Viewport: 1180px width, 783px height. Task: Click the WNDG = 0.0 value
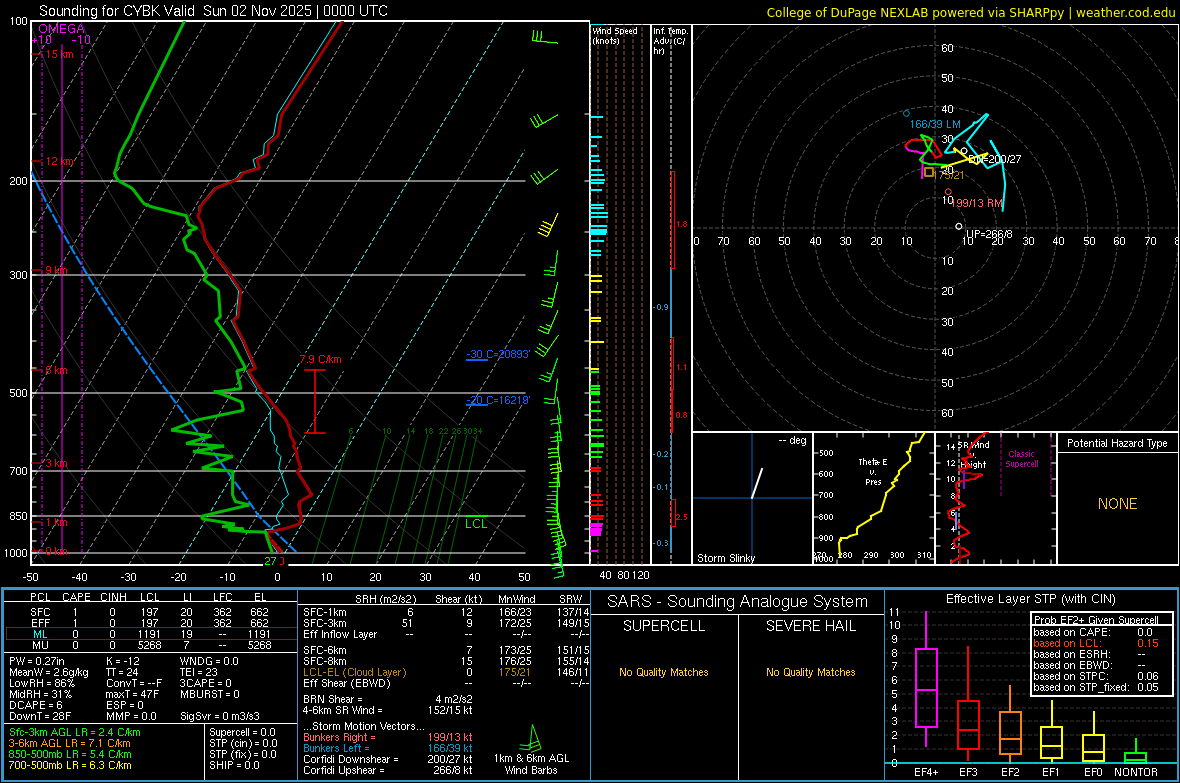[209, 661]
